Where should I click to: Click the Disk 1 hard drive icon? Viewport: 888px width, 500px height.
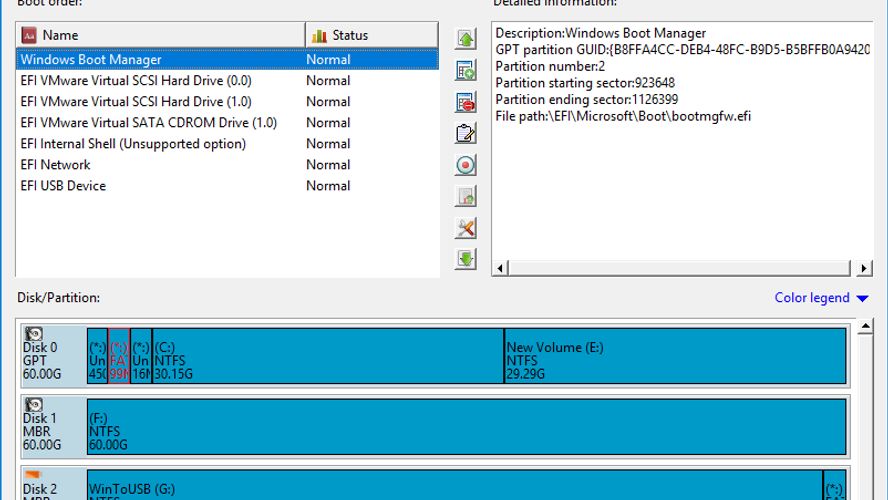pos(34,404)
